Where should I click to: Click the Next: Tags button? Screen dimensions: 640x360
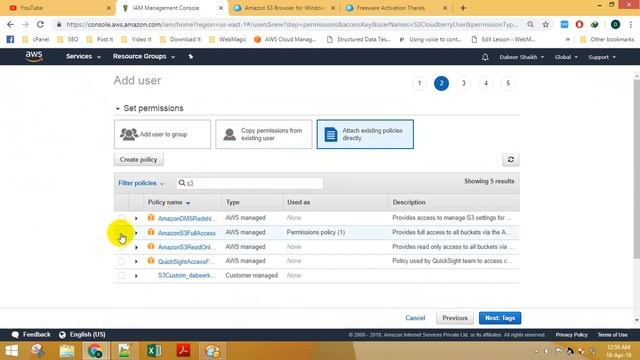(500, 318)
